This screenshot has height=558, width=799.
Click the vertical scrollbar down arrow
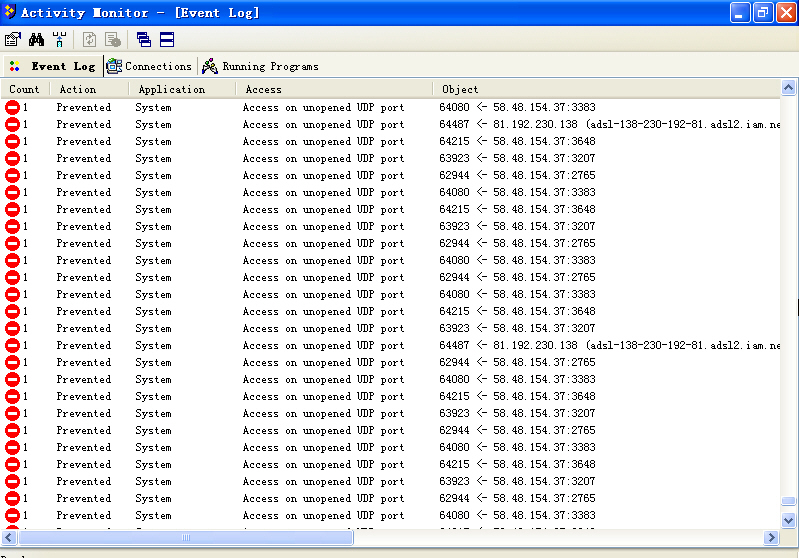[x=788, y=520]
